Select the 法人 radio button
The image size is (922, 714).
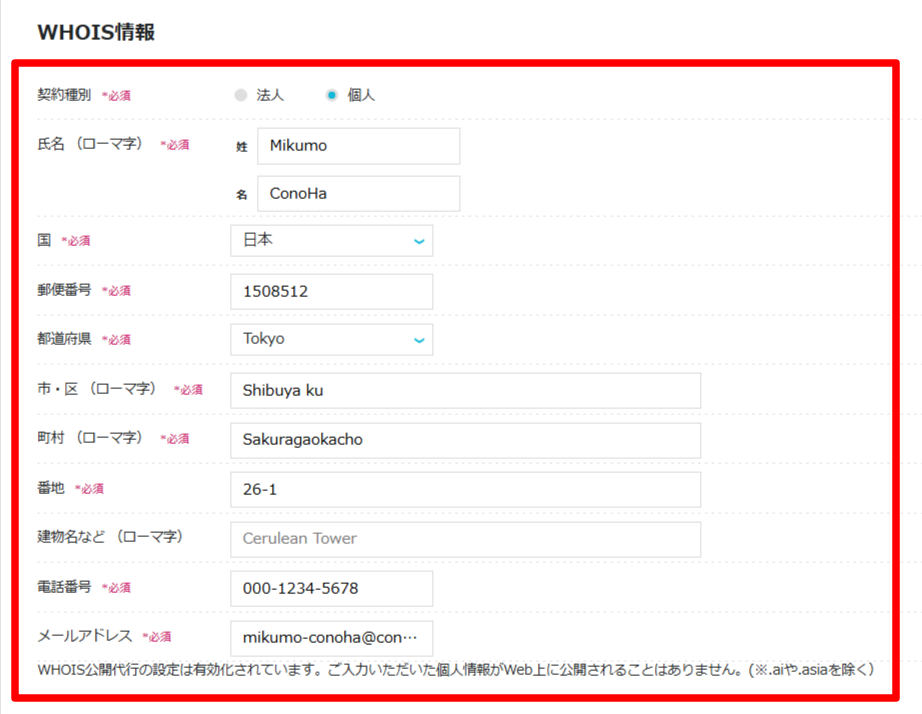tap(240, 96)
